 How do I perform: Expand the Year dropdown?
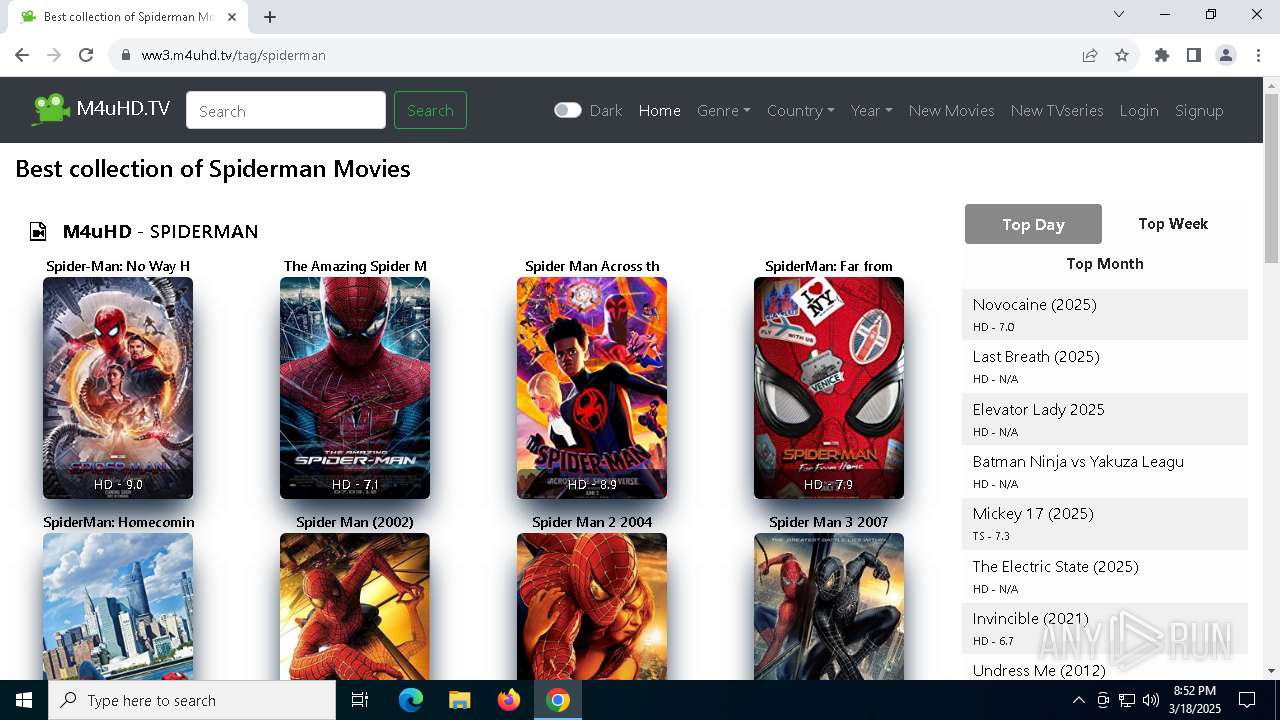point(871,111)
